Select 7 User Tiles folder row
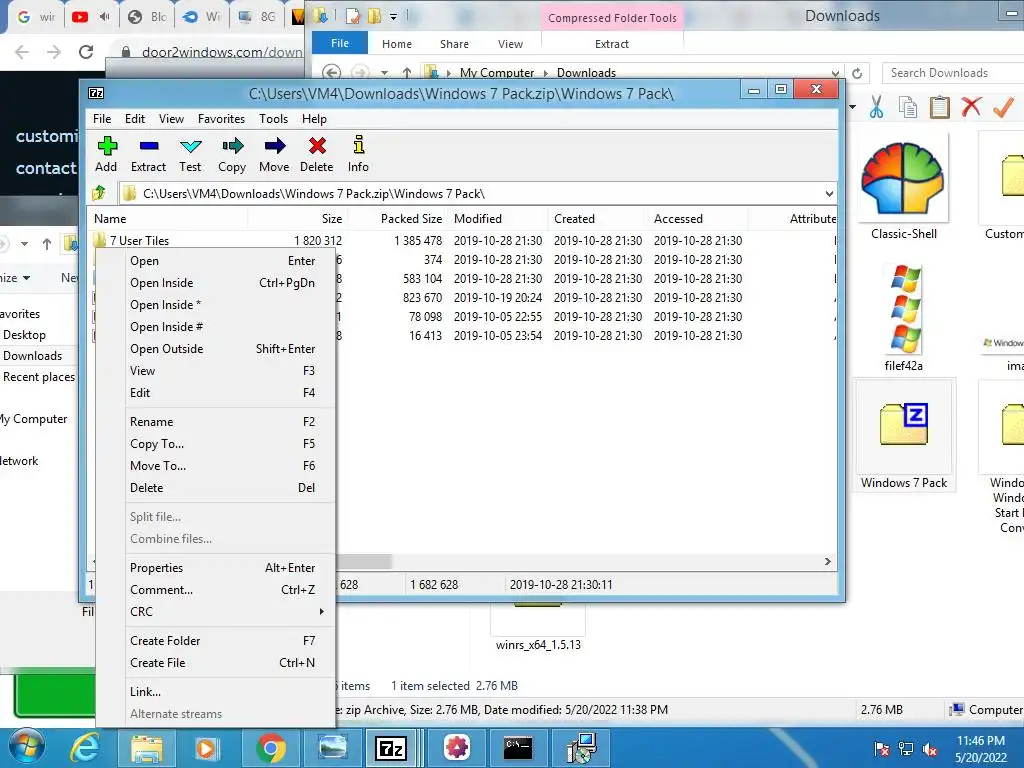1024x768 pixels. [462, 240]
